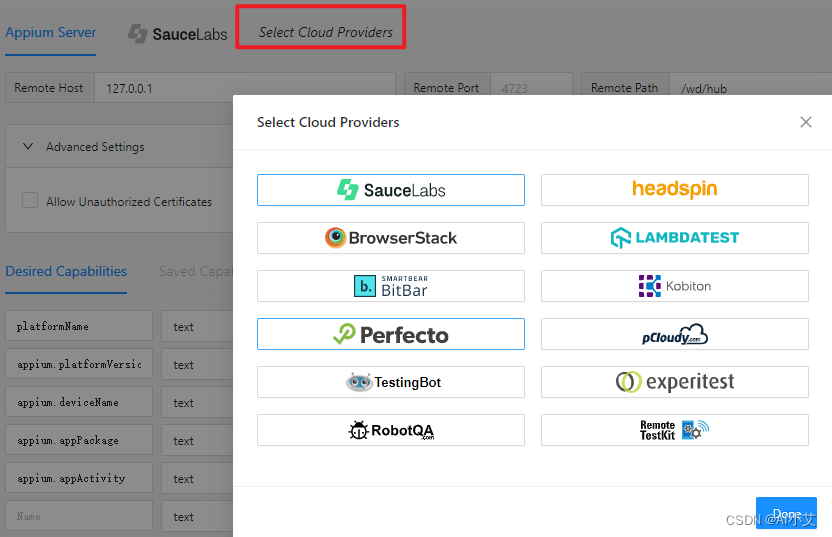This screenshot has height=537, width=832.
Task: Enable the LambdaTest provider
Action: [x=674, y=238]
